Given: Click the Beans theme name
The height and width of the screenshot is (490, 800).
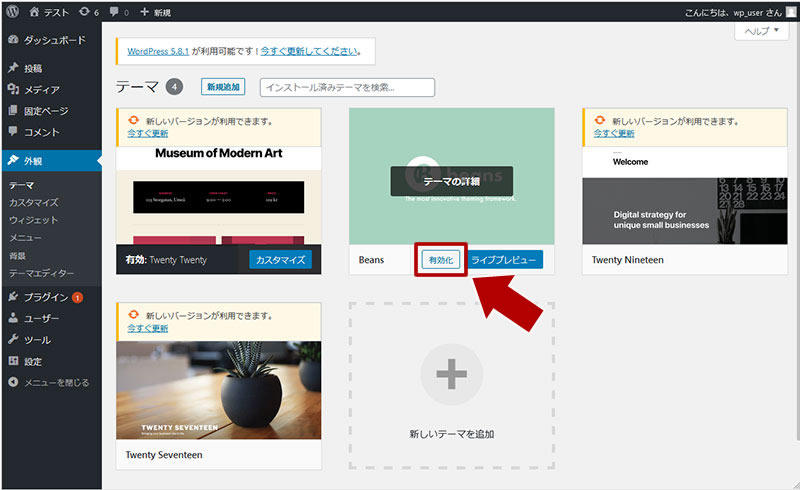Looking at the screenshot, I should 371,260.
